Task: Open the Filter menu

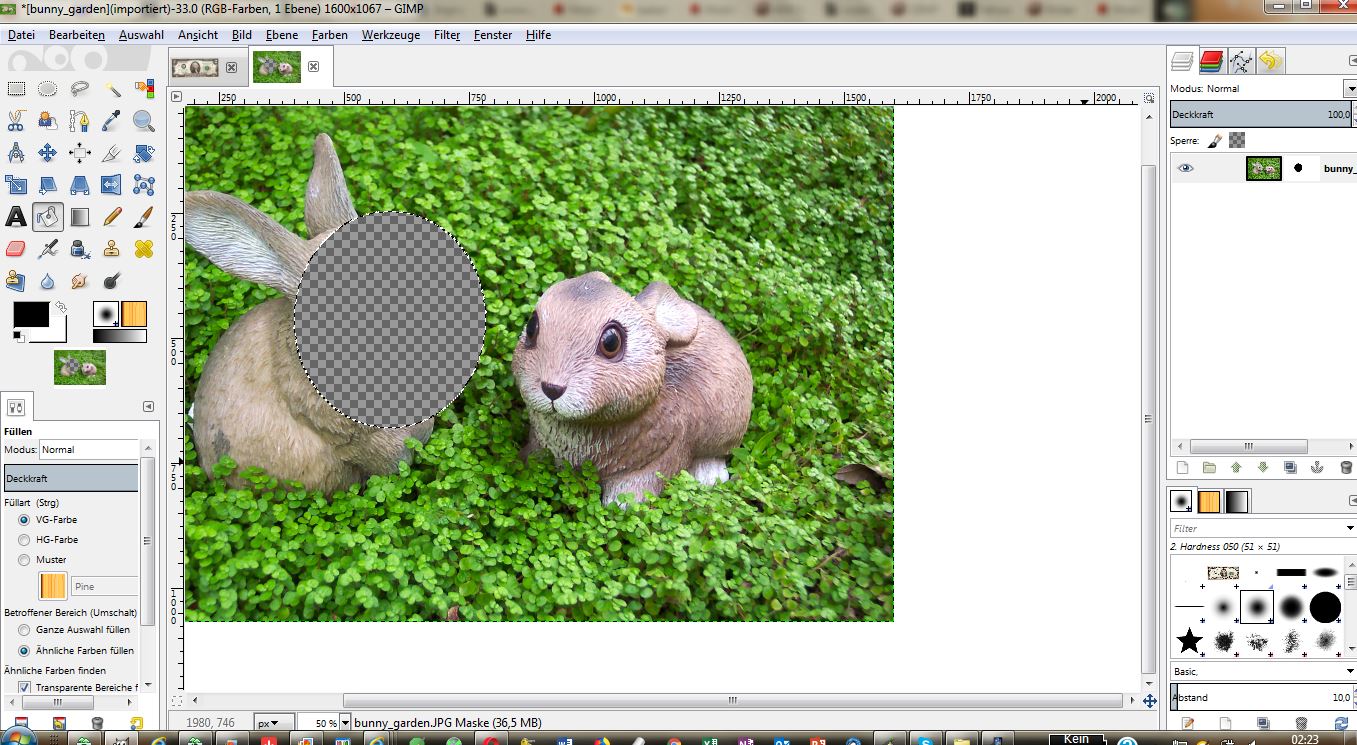Action: tap(446, 35)
